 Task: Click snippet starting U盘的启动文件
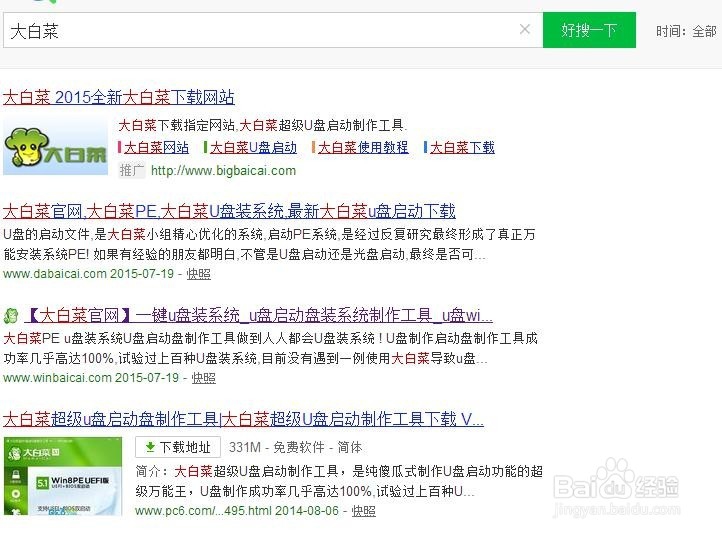click(269, 244)
